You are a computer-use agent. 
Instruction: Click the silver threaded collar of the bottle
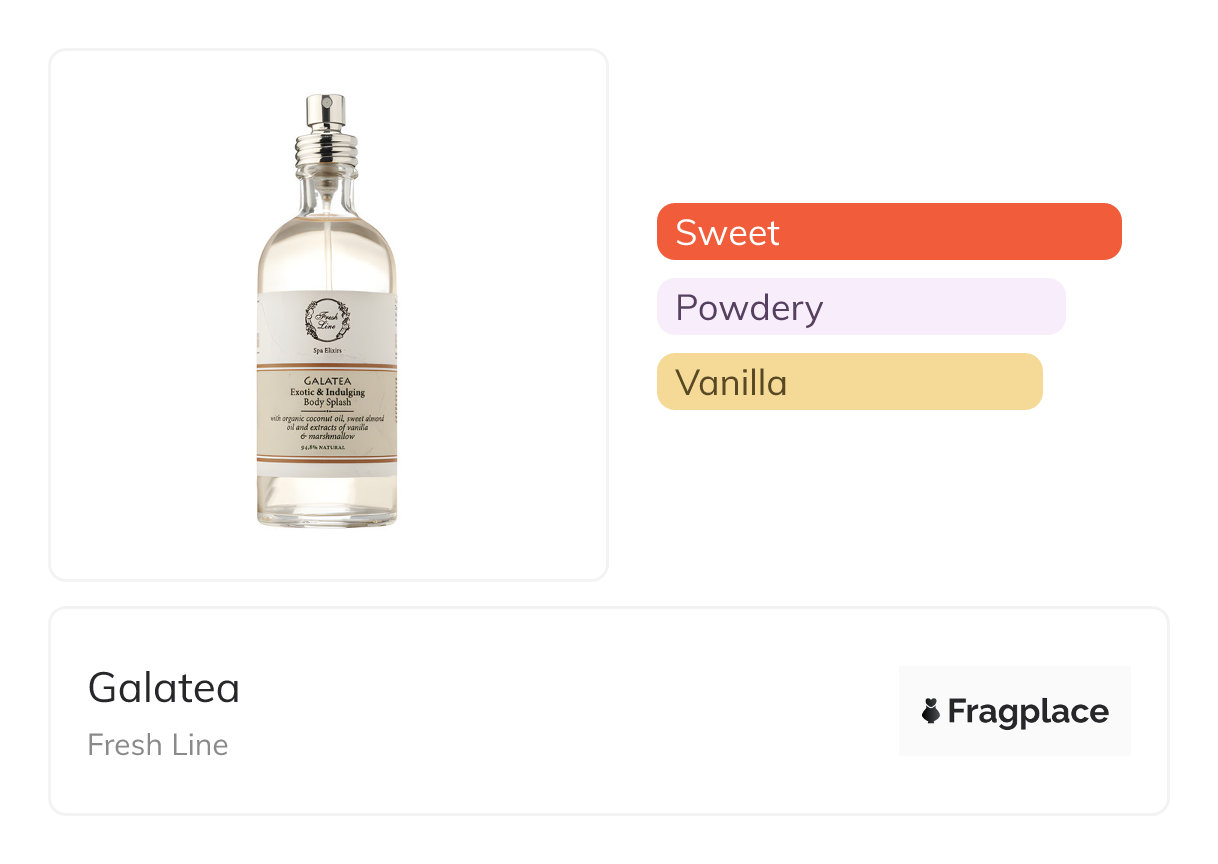point(325,151)
